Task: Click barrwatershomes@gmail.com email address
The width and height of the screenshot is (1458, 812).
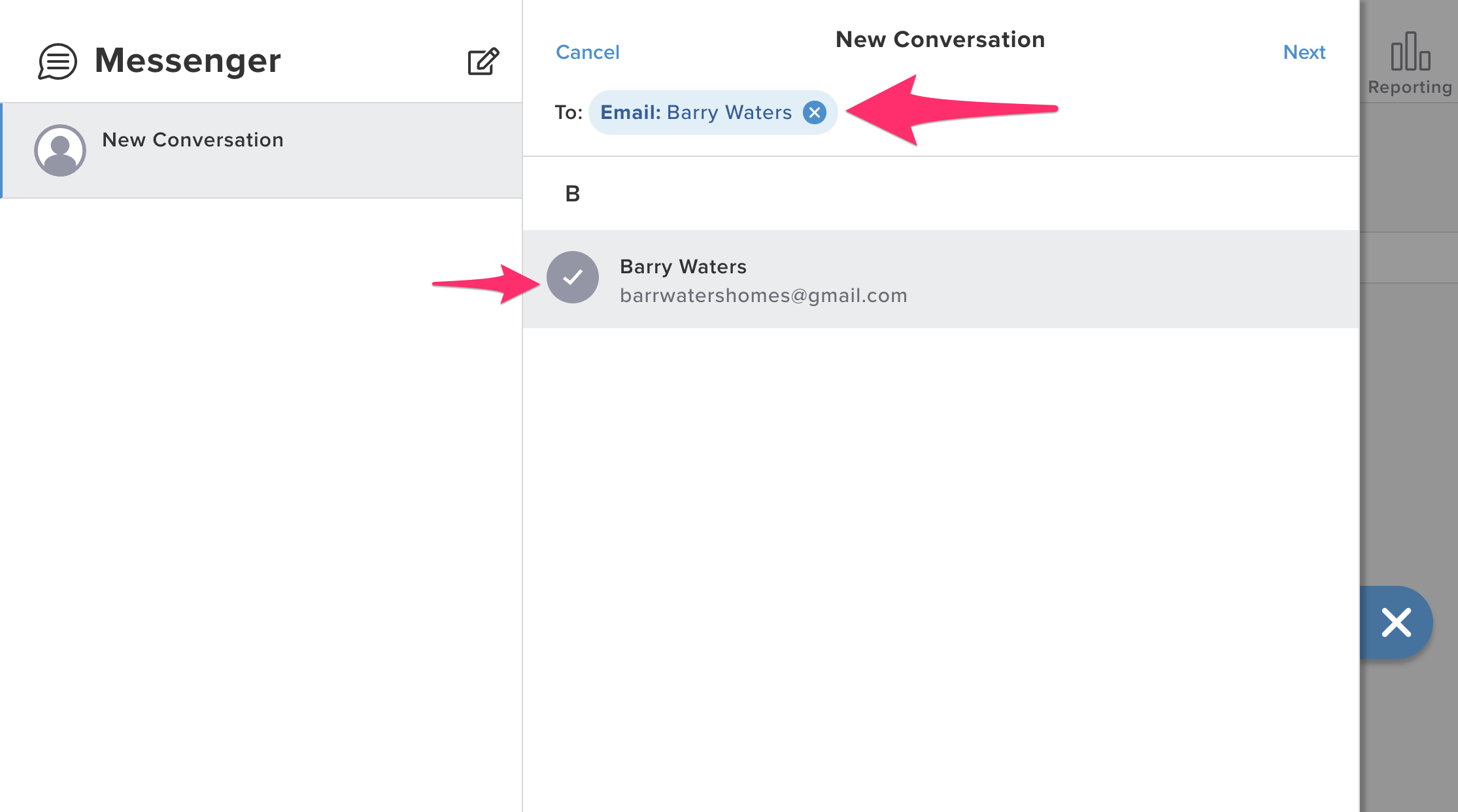Action: pos(764,295)
